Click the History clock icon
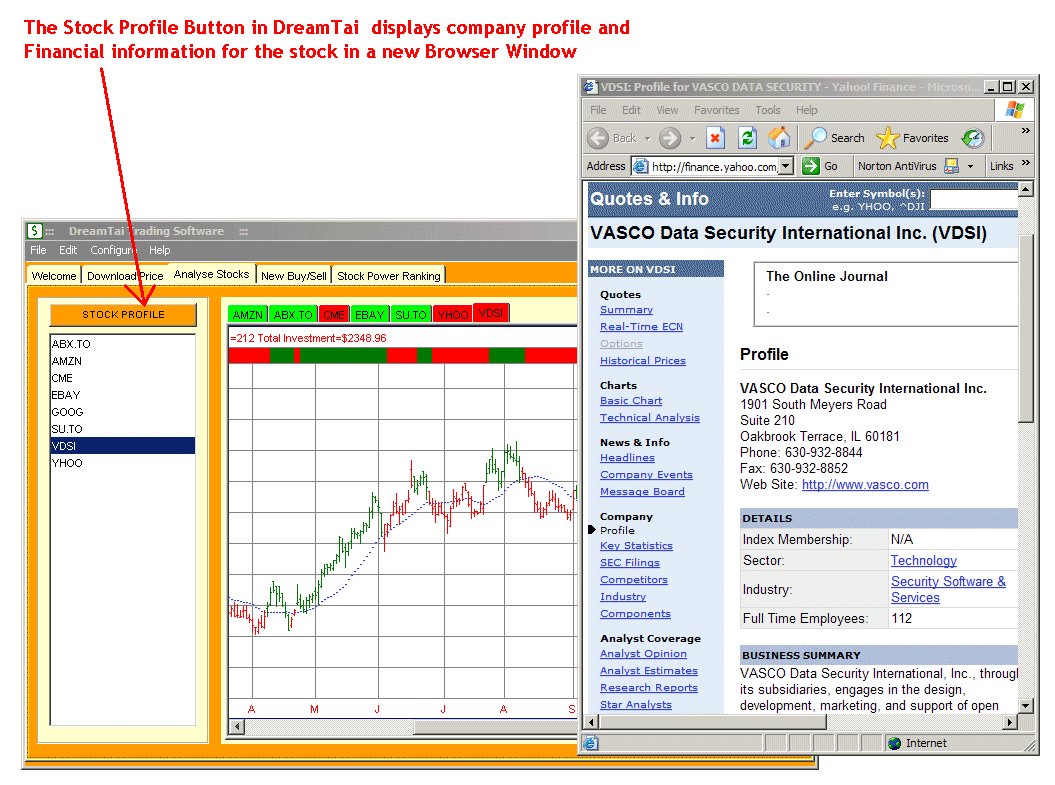Viewport: 1055px width, 785px height. (x=973, y=139)
